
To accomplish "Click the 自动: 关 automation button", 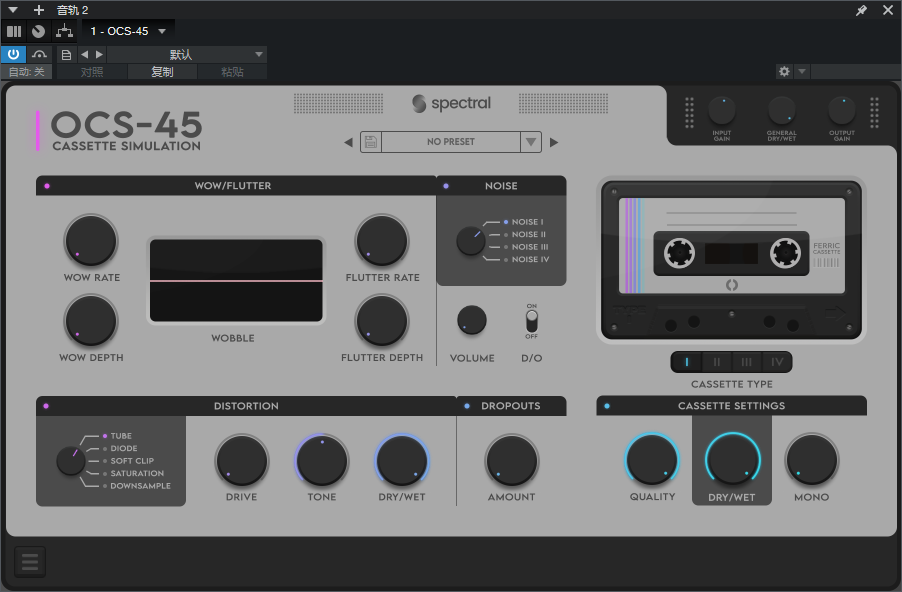I will (26, 72).
